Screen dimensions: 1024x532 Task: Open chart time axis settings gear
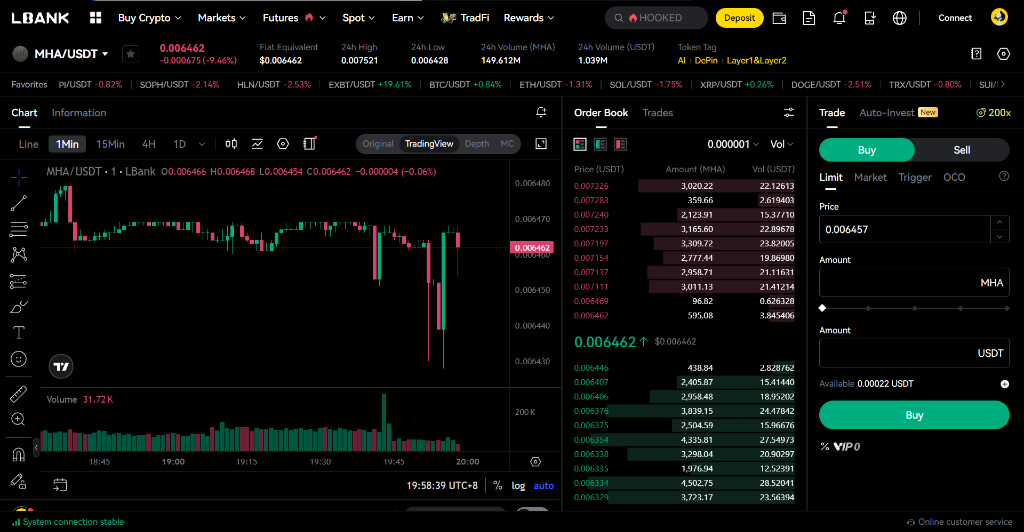click(536, 462)
